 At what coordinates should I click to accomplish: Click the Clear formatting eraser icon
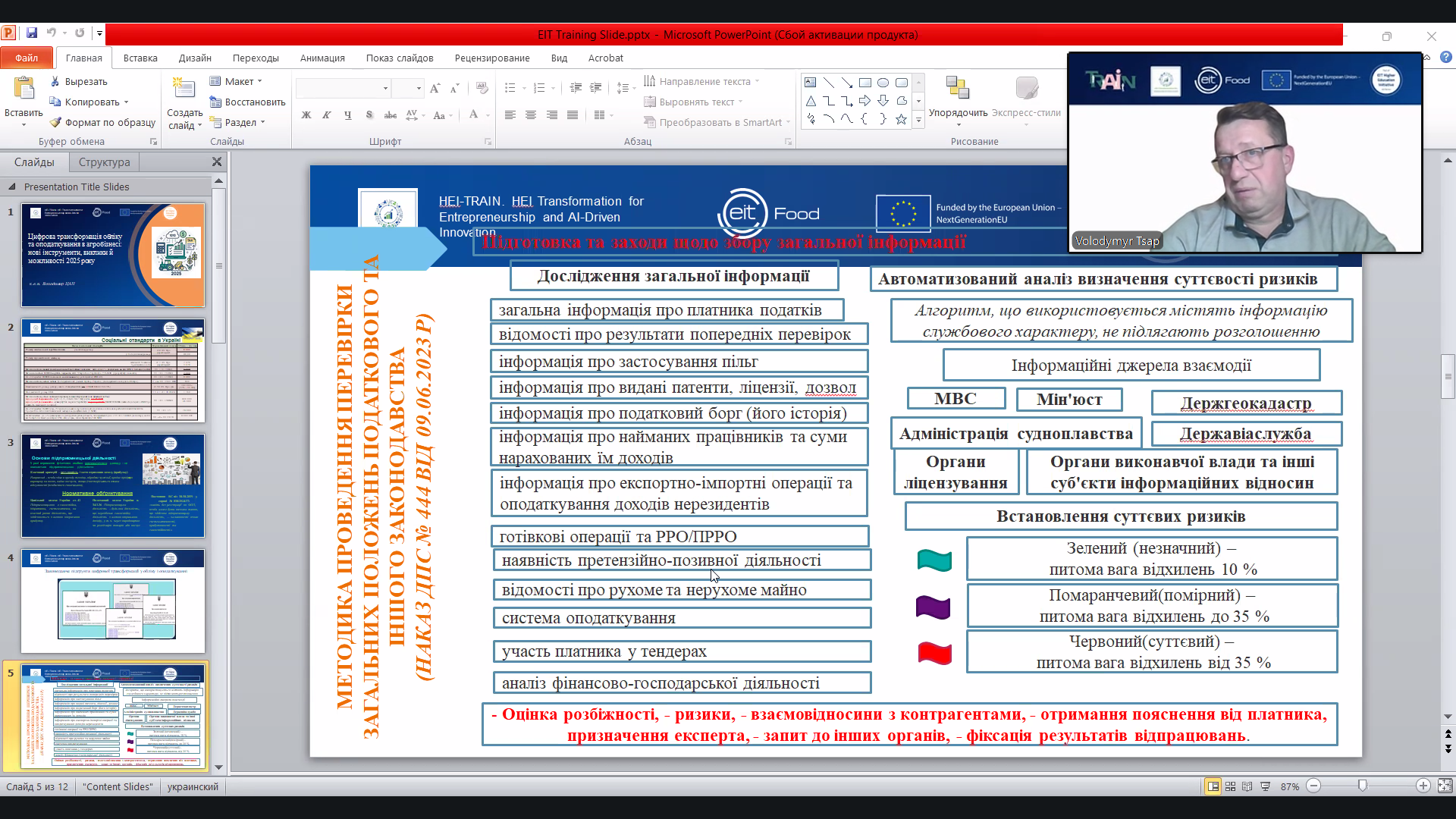tap(482, 89)
